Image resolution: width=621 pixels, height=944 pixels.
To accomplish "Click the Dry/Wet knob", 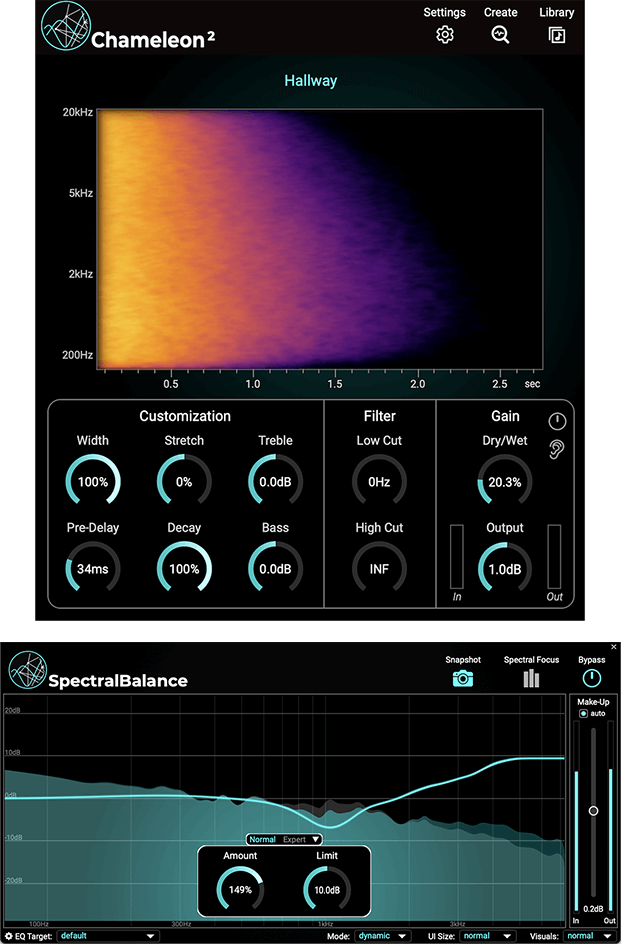I will tap(505, 482).
